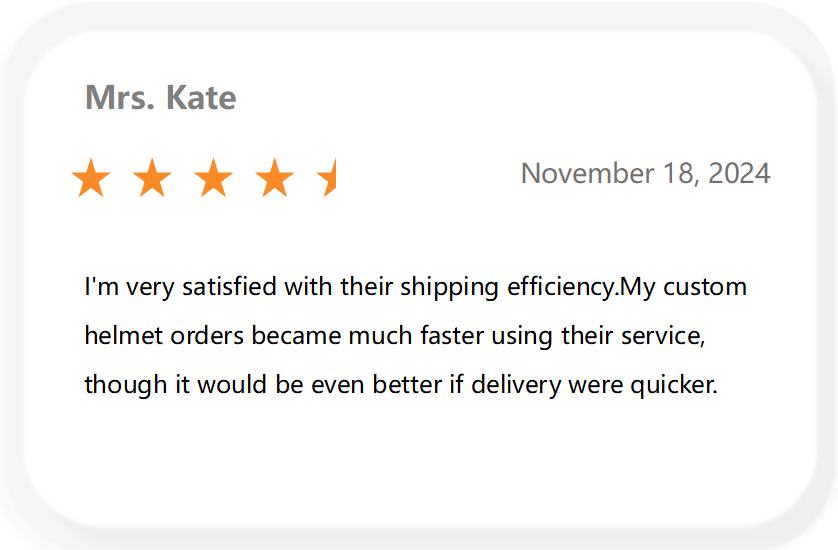838x550 pixels.
Task: Click the first orange rating star
Action: [x=91, y=177]
